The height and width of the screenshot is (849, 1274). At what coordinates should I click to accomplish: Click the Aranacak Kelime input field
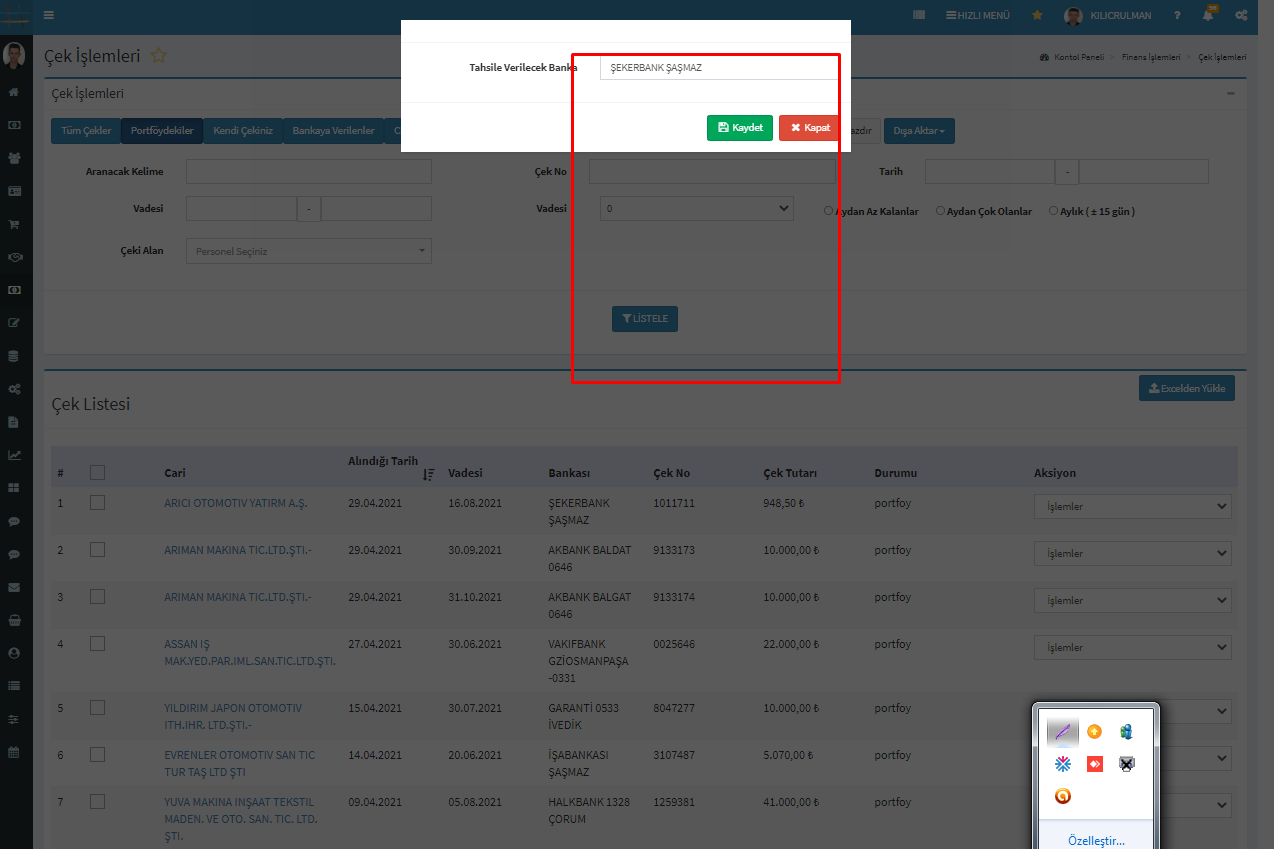click(x=308, y=172)
